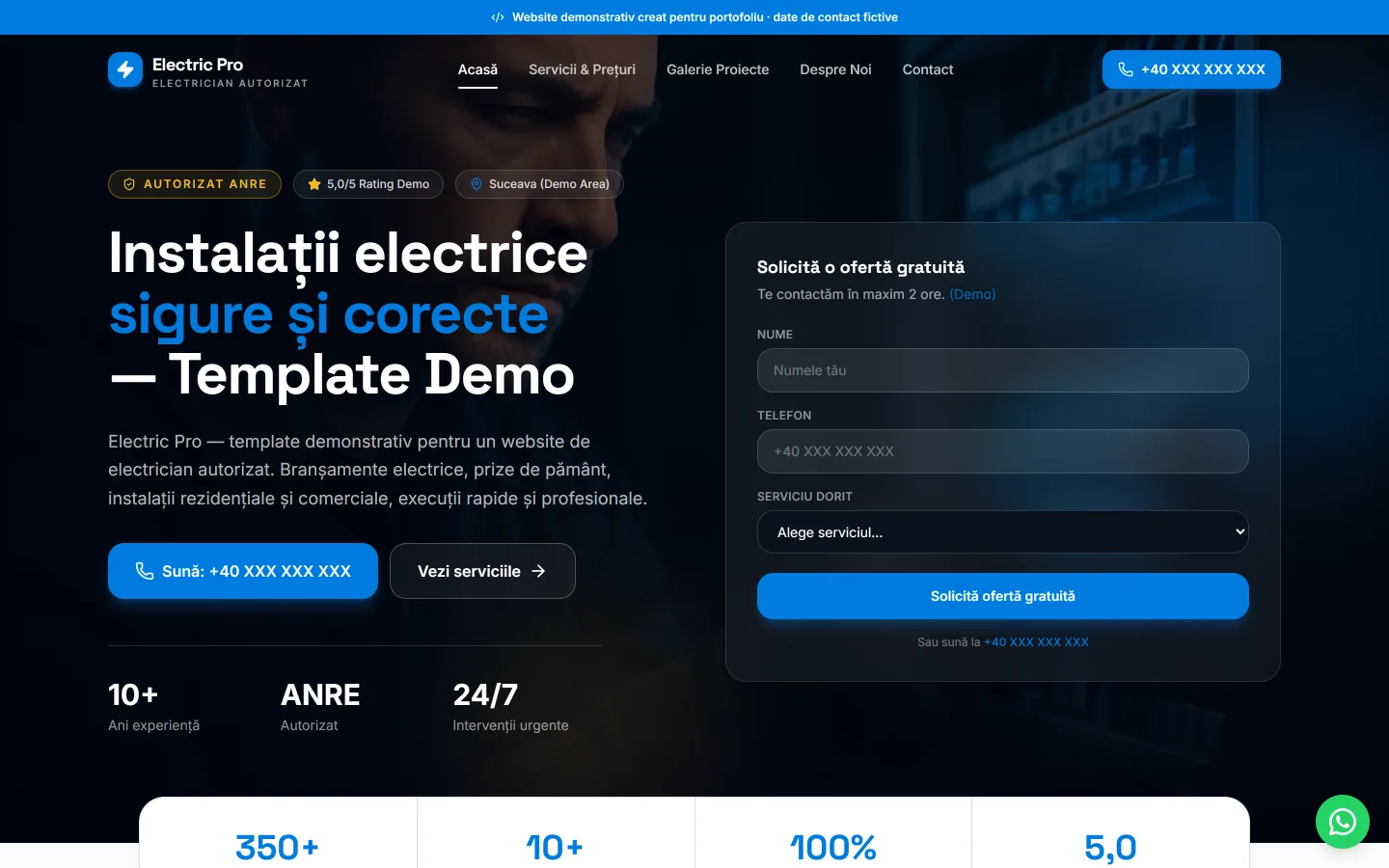The image size is (1389, 868).
Task: Click the (Demo) text in the form subtitle
Action: click(972, 294)
